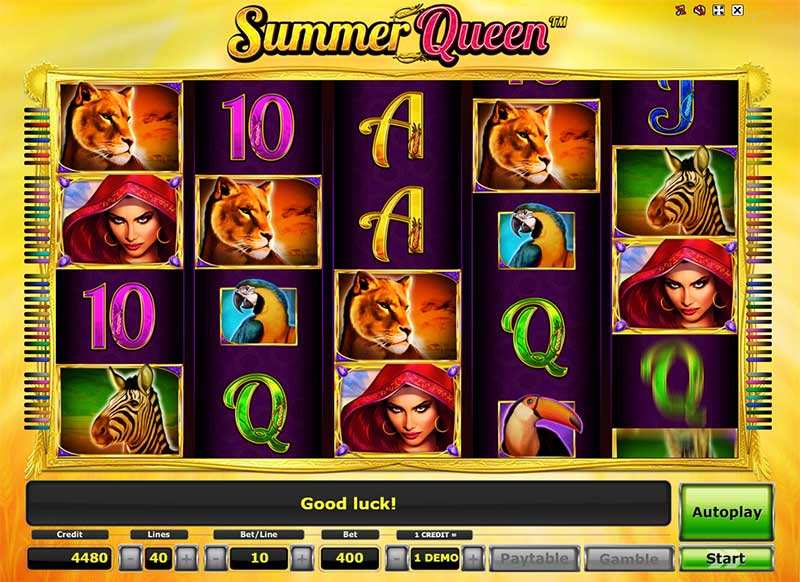Lower the credit denomination with minus

coord(396,558)
